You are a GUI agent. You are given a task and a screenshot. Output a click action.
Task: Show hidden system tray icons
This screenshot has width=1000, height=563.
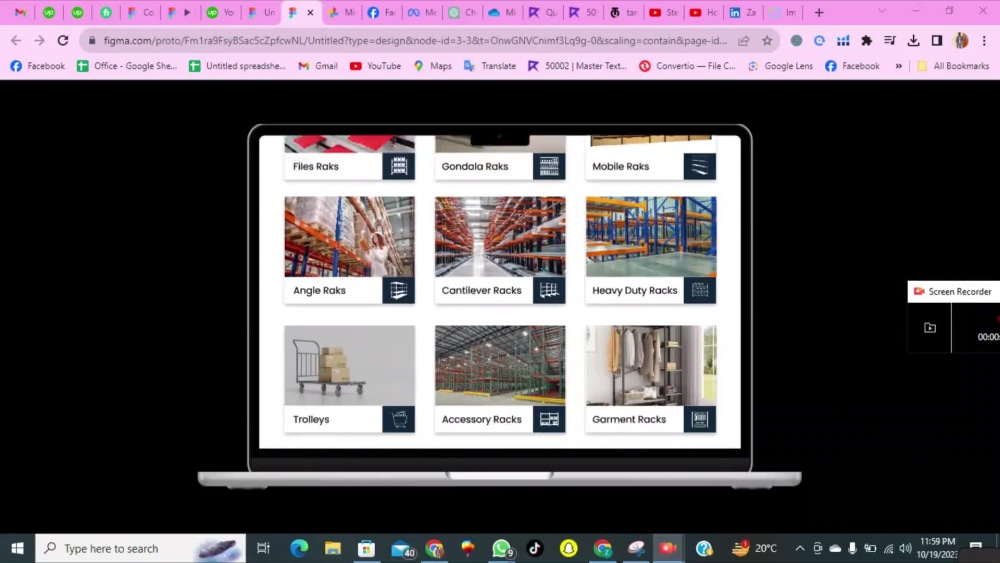800,548
